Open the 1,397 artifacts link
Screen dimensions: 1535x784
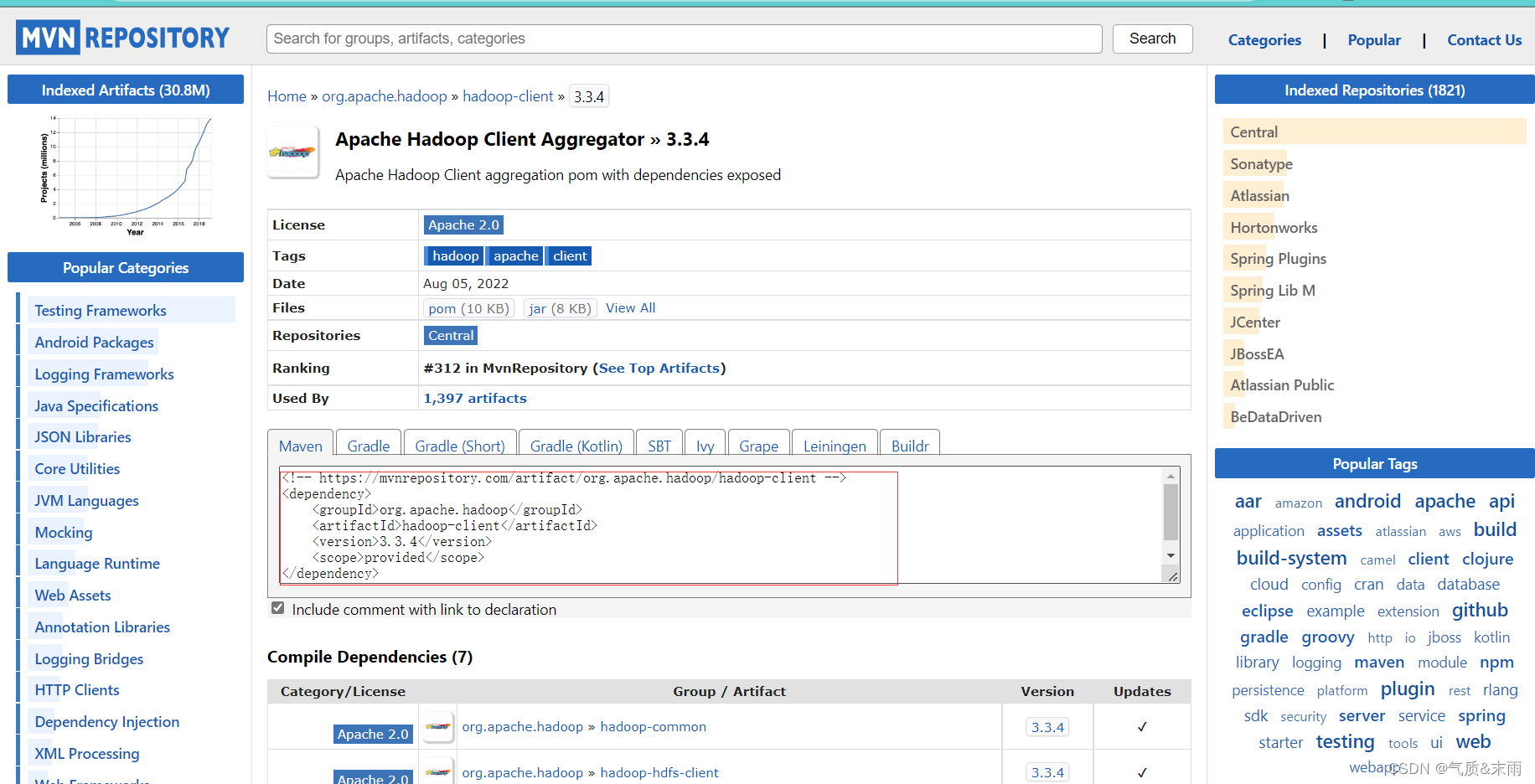[x=475, y=398]
